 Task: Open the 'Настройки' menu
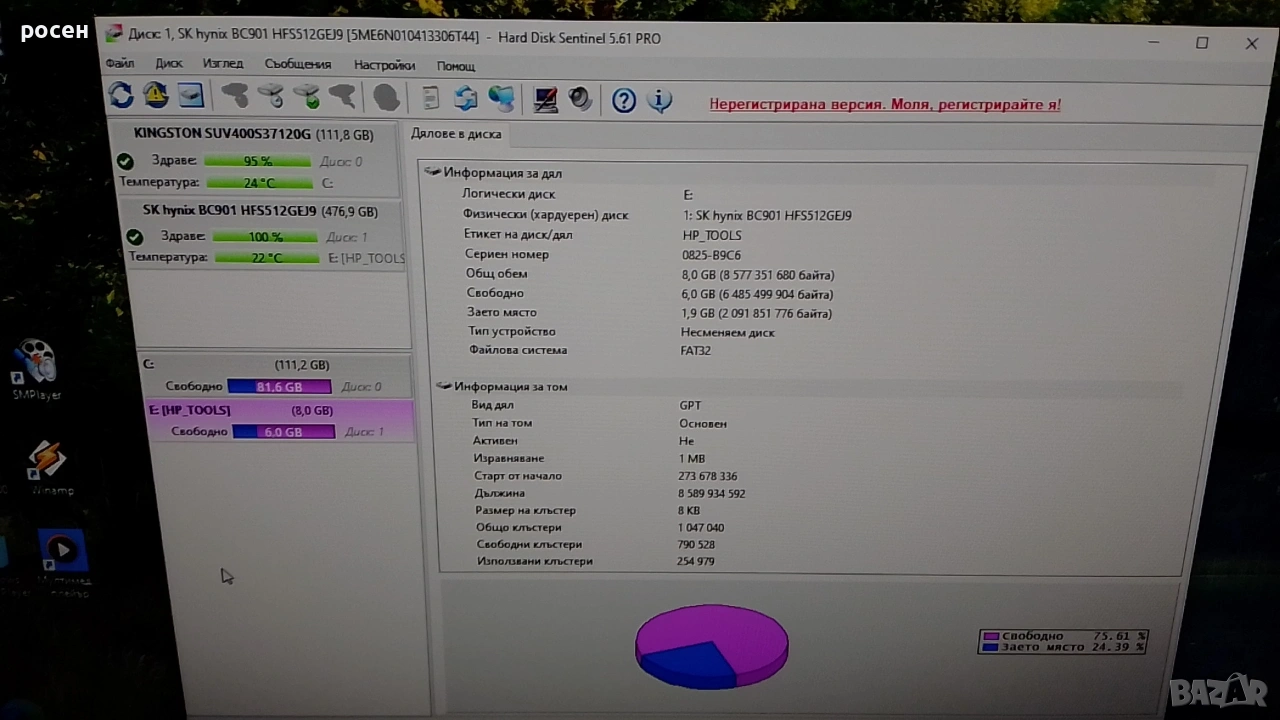(x=384, y=65)
